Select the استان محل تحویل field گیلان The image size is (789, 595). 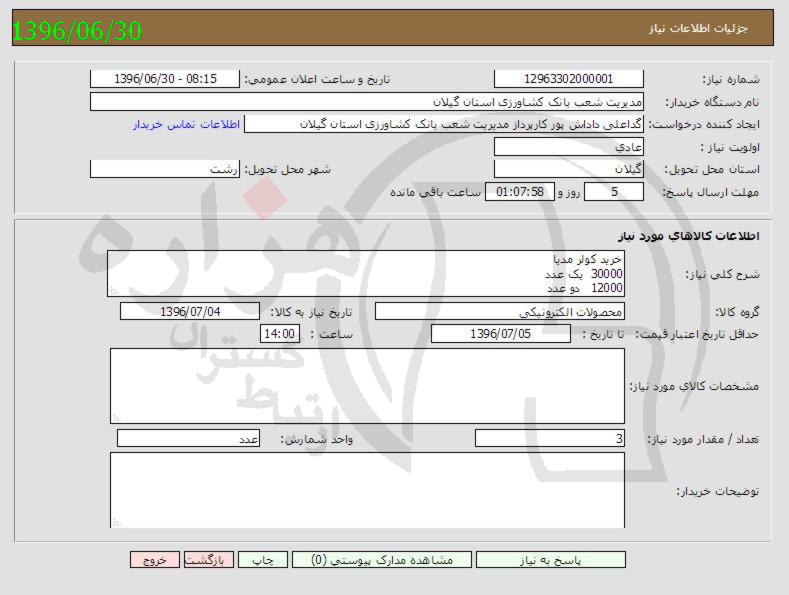click(568, 169)
